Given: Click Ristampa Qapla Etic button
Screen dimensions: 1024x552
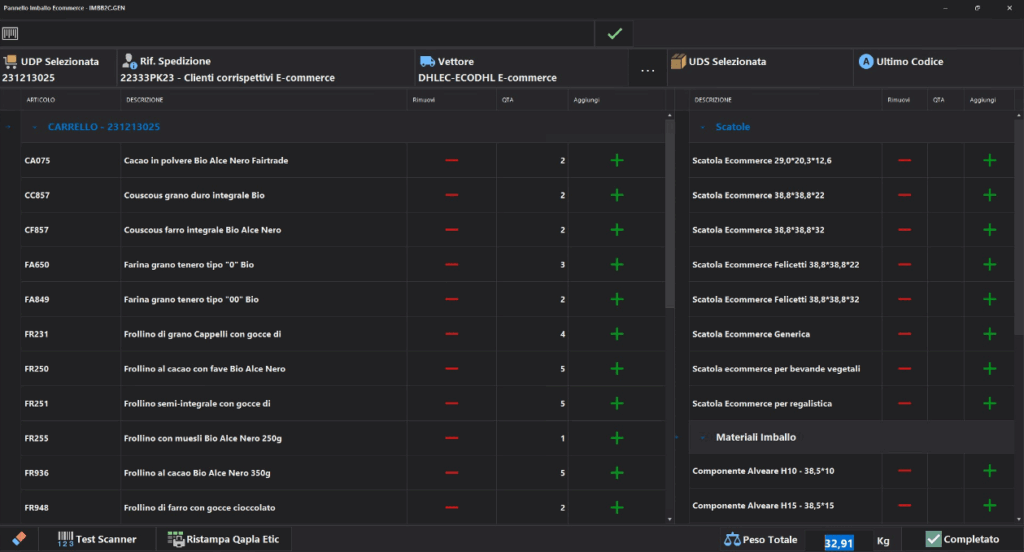Looking at the screenshot, I should click(x=227, y=540).
